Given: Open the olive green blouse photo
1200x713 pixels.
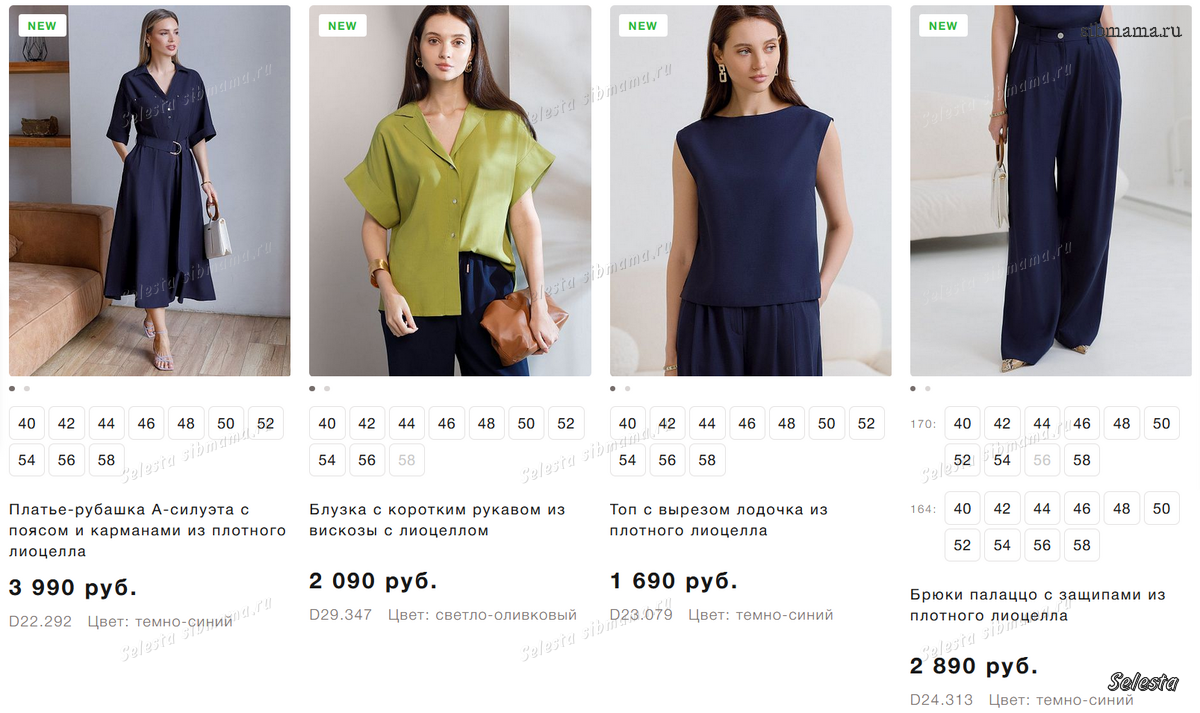Looking at the screenshot, I should tap(450, 190).
